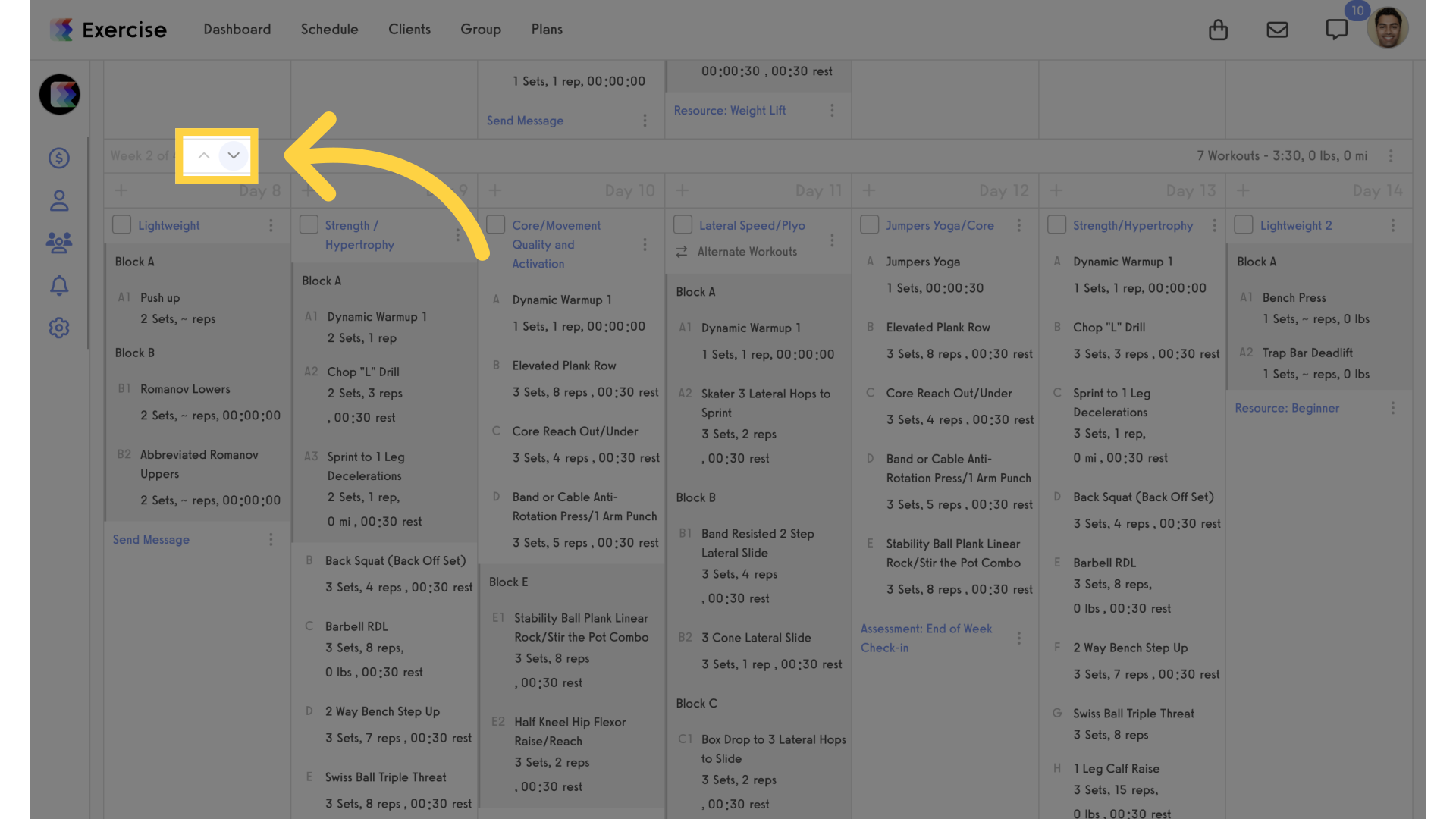Open the Resource: Weight Lift link
This screenshot has height=819, width=1456.
730,111
